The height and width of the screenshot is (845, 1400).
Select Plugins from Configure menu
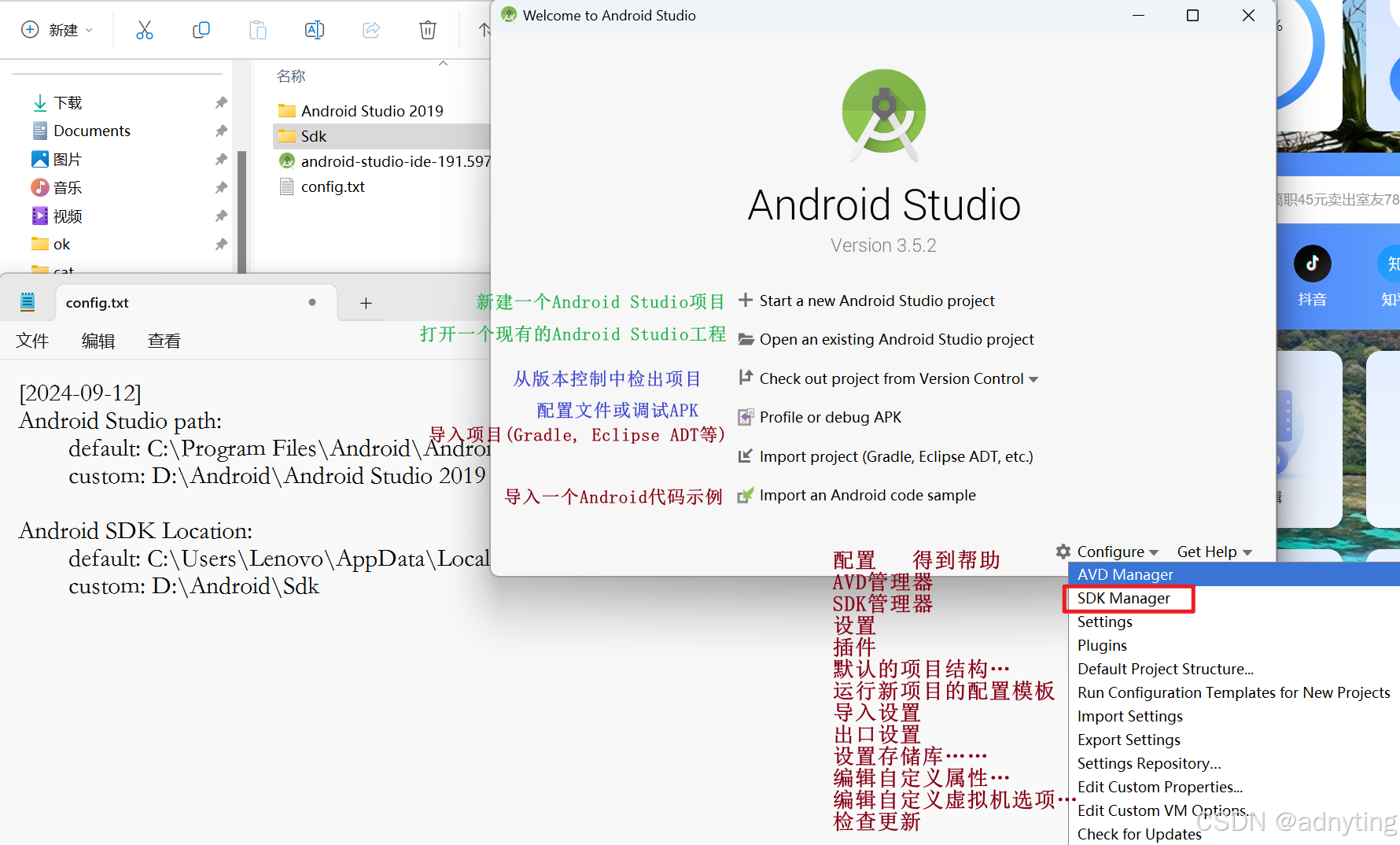coord(1234,645)
